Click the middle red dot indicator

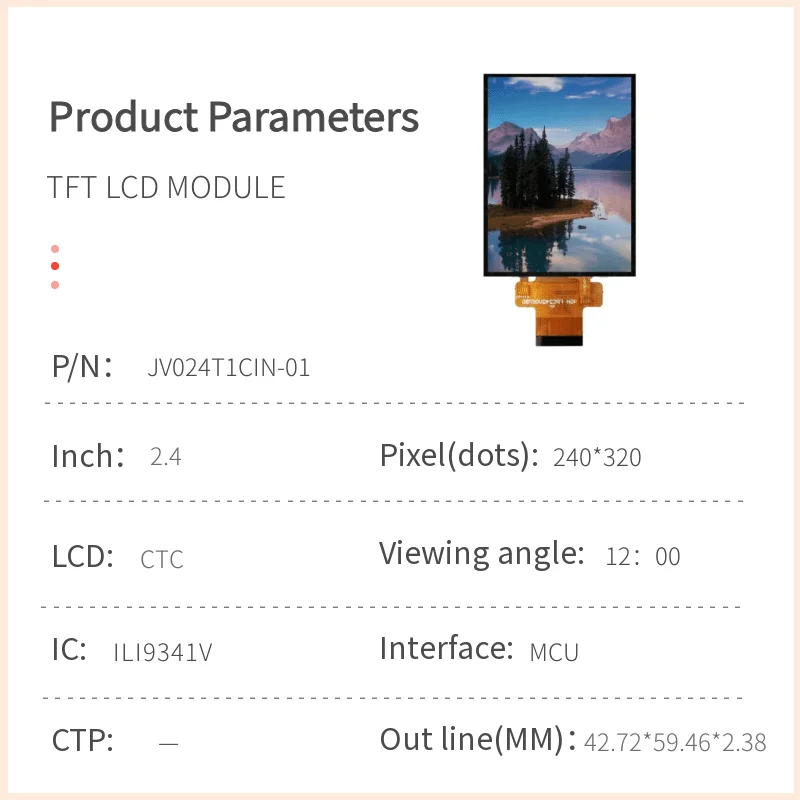coord(55,266)
